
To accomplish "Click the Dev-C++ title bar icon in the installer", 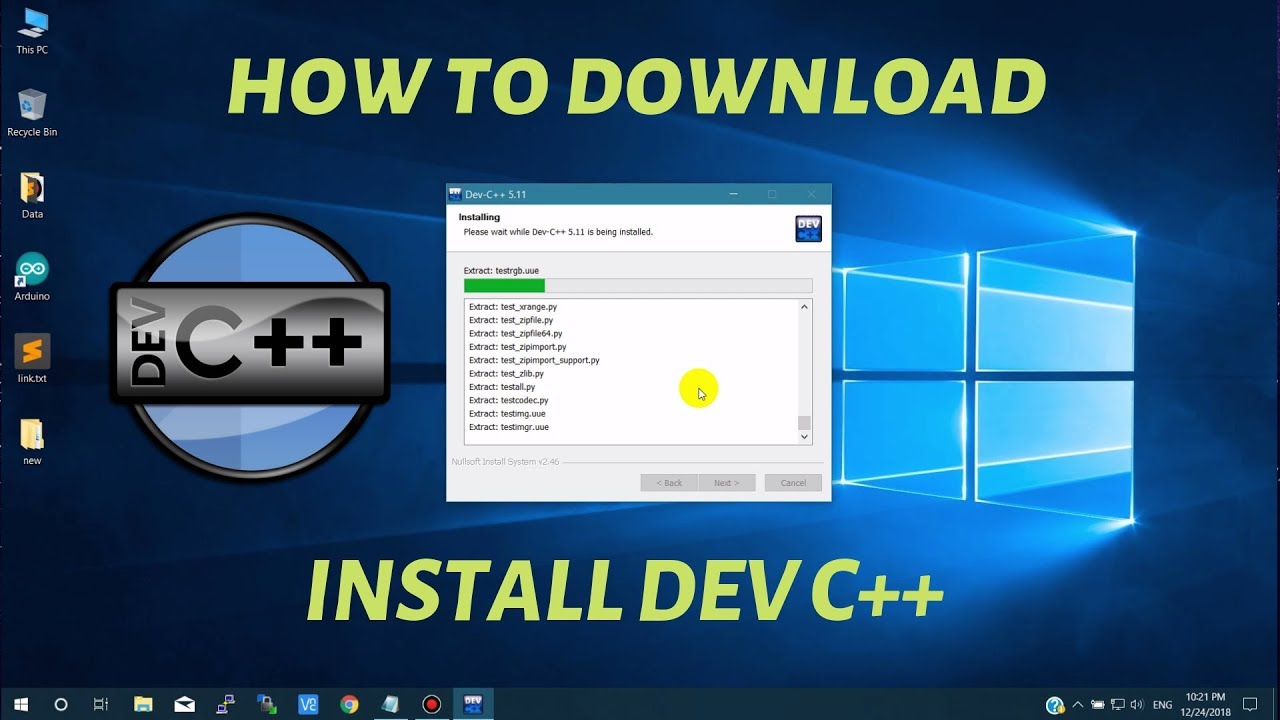I will click(x=455, y=194).
